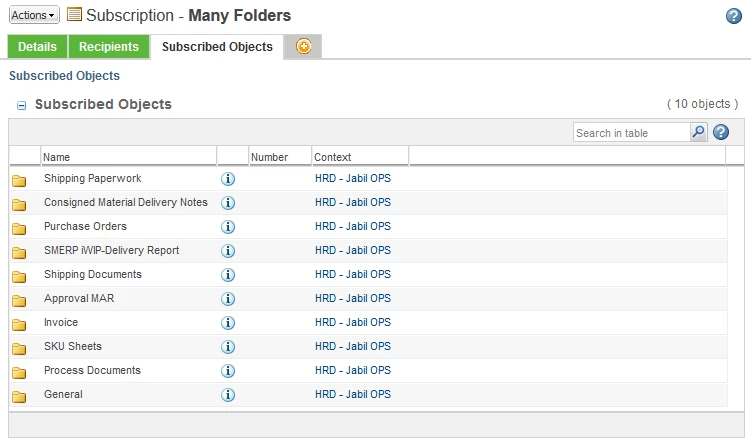The width and height of the screenshot is (751, 444).
Task: Switch to the Details tab
Action: tap(37, 46)
